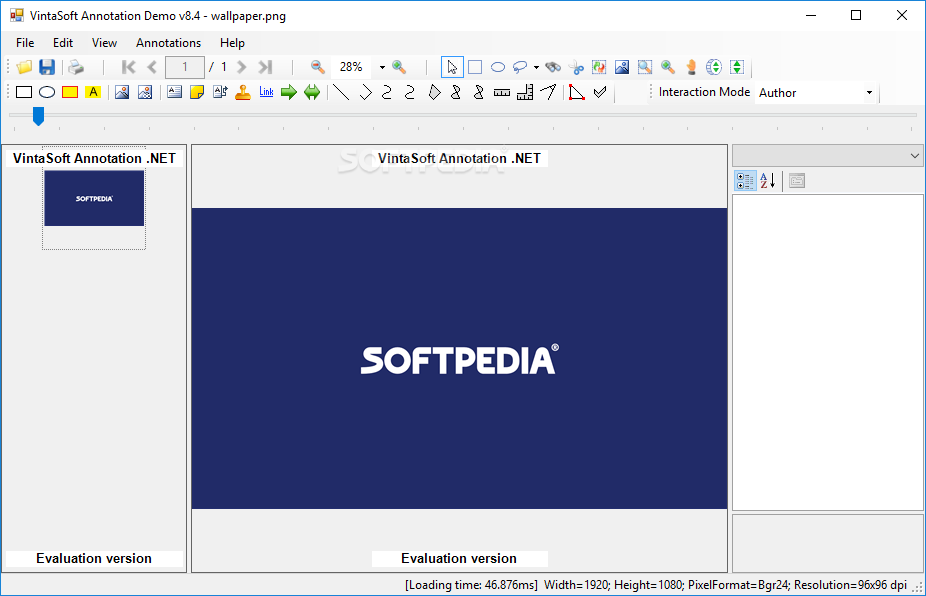Click the rotate image tool icon
The height and width of the screenshot is (596, 926).
[x=599, y=67]
